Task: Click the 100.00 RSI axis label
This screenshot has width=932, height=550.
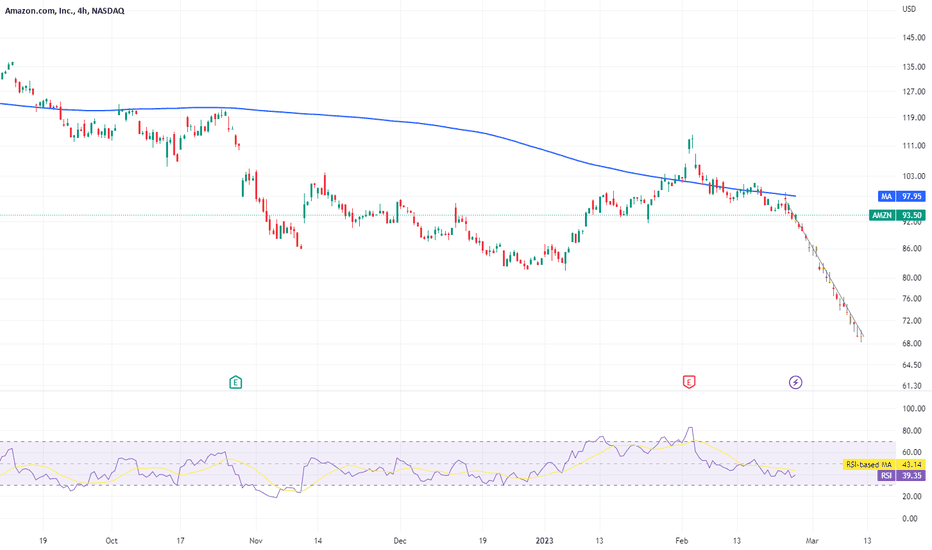Action: 914,408
